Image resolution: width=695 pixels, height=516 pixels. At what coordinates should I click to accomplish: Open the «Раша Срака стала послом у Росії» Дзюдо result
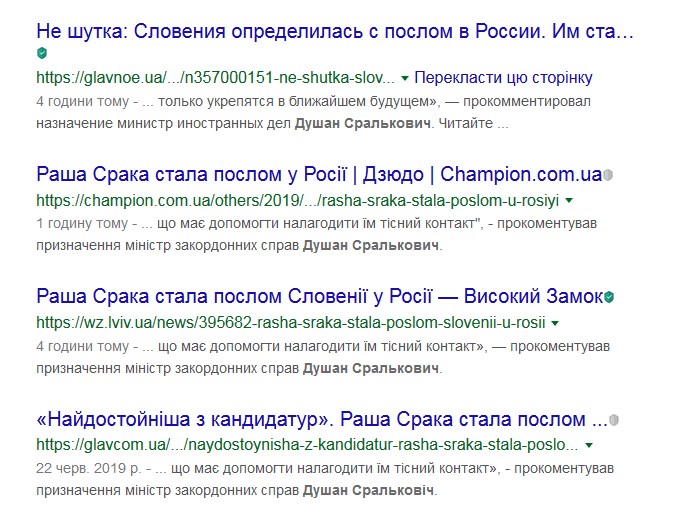click(319, 175)
